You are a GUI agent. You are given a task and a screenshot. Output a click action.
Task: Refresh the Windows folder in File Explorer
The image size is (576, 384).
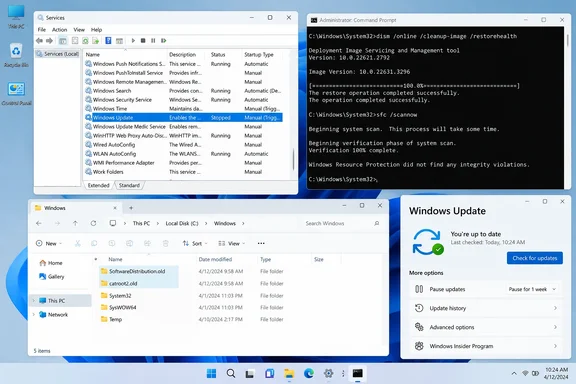[x=93, y=223]
